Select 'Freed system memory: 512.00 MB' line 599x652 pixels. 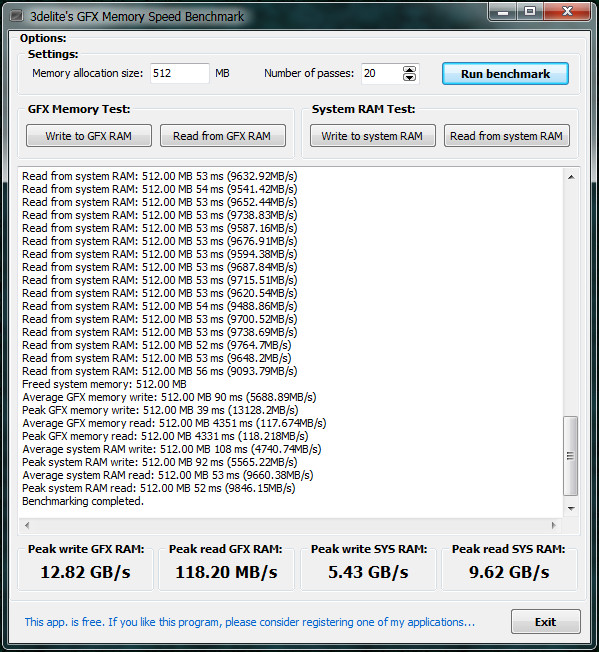coord(104,384)
